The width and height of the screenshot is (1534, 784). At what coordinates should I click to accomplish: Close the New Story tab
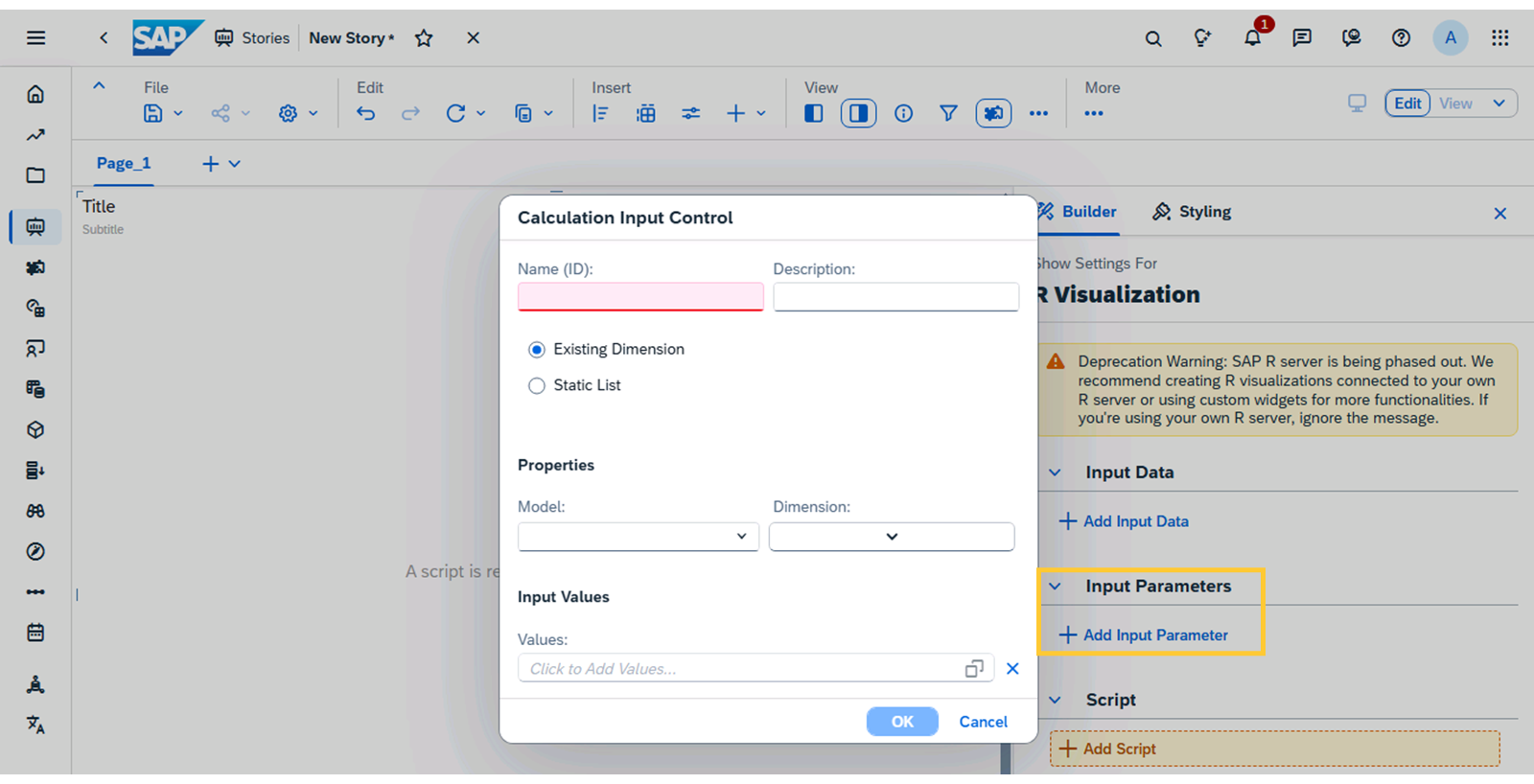click(473, 38)
